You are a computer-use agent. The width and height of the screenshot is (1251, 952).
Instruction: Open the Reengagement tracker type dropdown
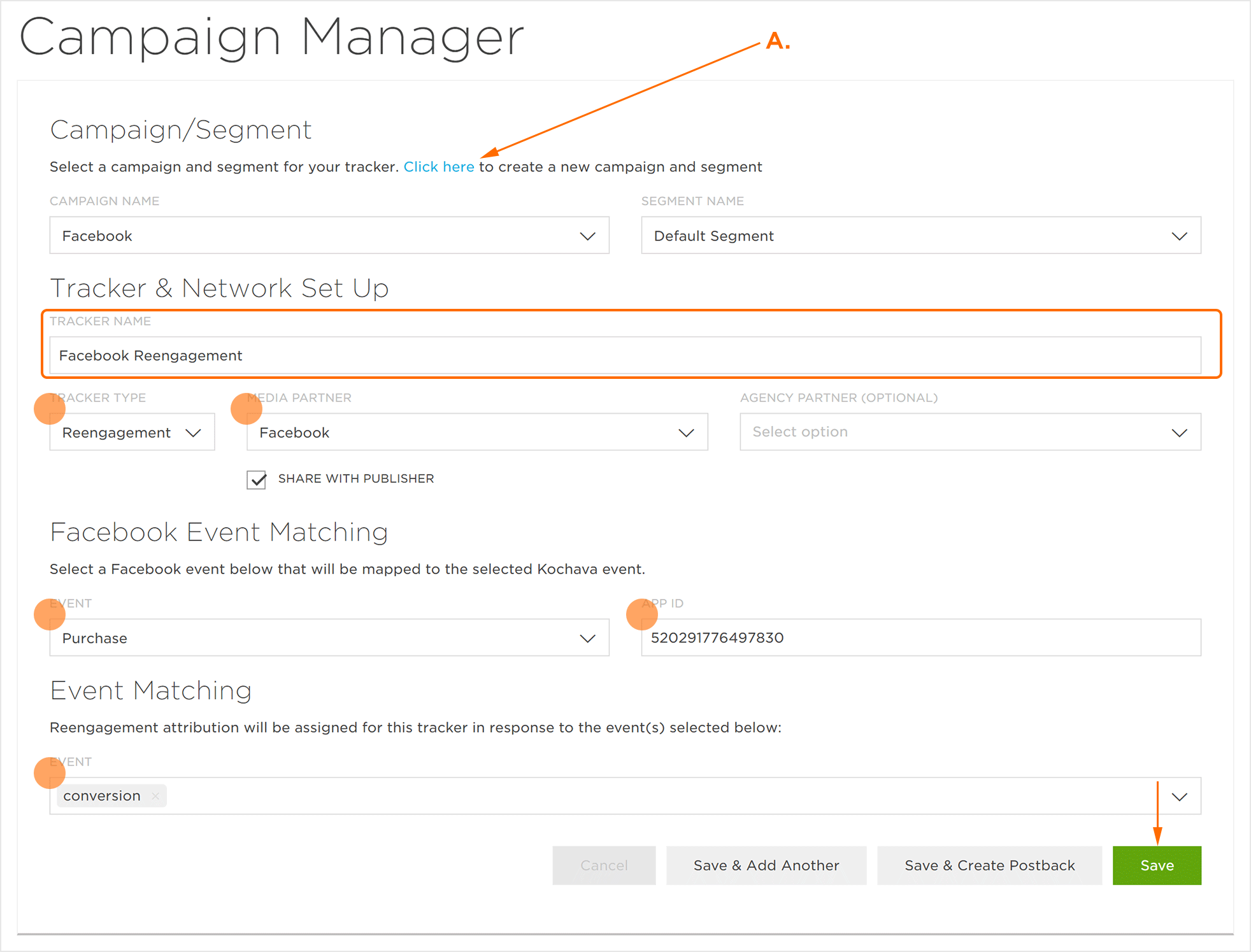click(118, 433)
